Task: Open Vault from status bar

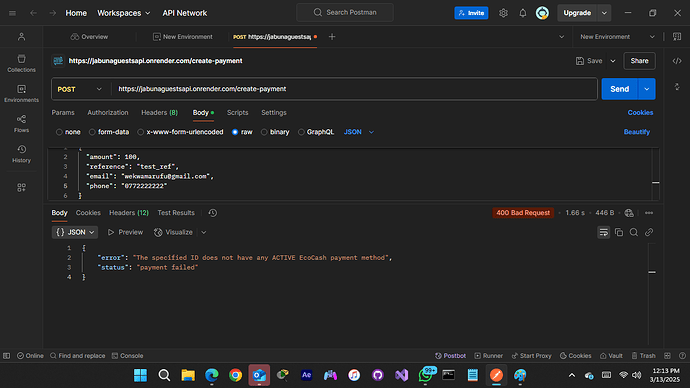Action: coord(611,356)
